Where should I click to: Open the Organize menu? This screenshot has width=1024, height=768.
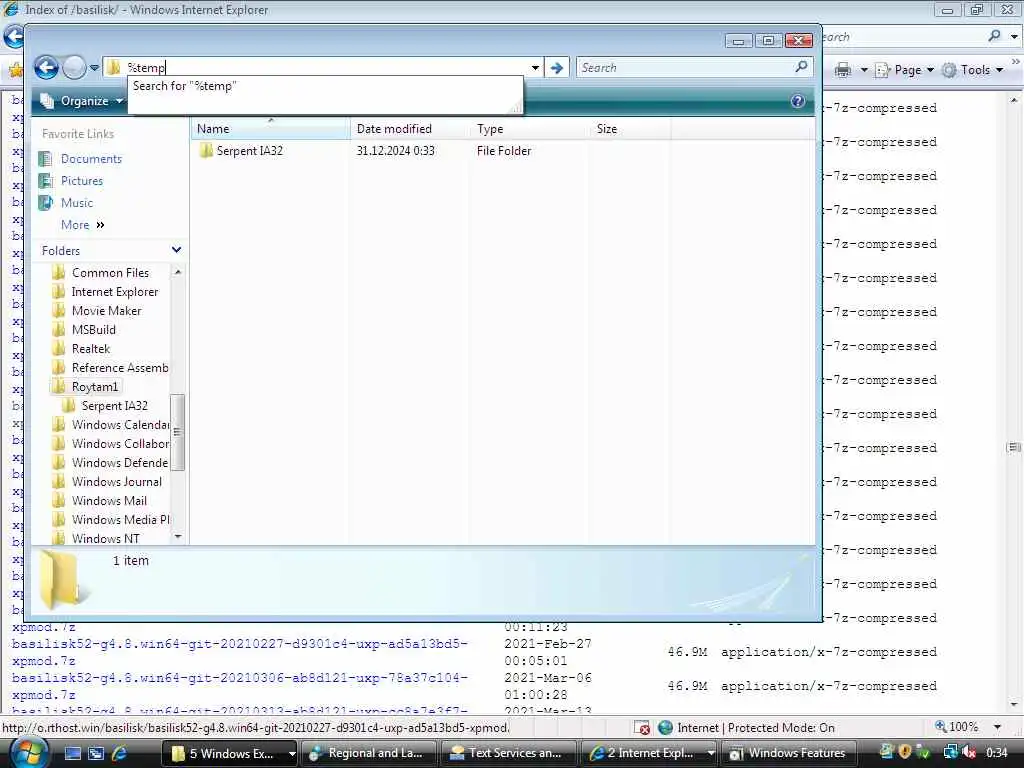tap(82, 101)
